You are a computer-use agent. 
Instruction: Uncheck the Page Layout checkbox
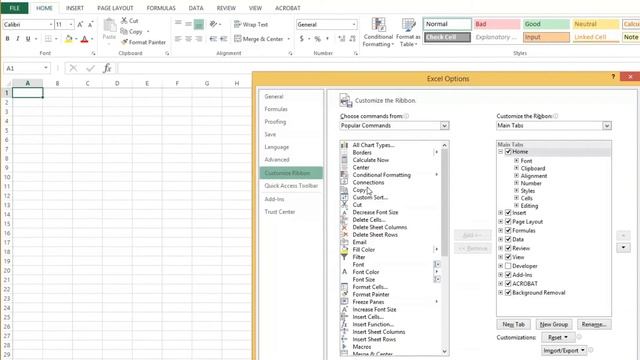[x=508, y=222]
